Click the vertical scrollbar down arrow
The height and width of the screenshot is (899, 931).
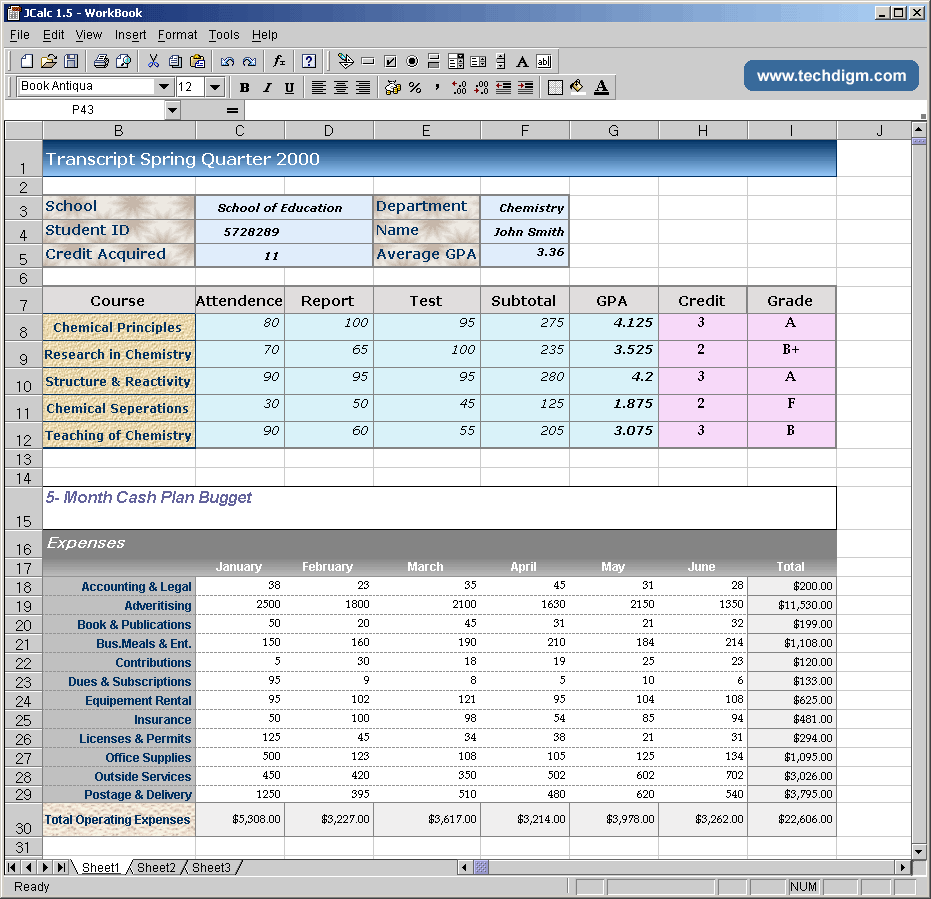click(x=919, y=852)
